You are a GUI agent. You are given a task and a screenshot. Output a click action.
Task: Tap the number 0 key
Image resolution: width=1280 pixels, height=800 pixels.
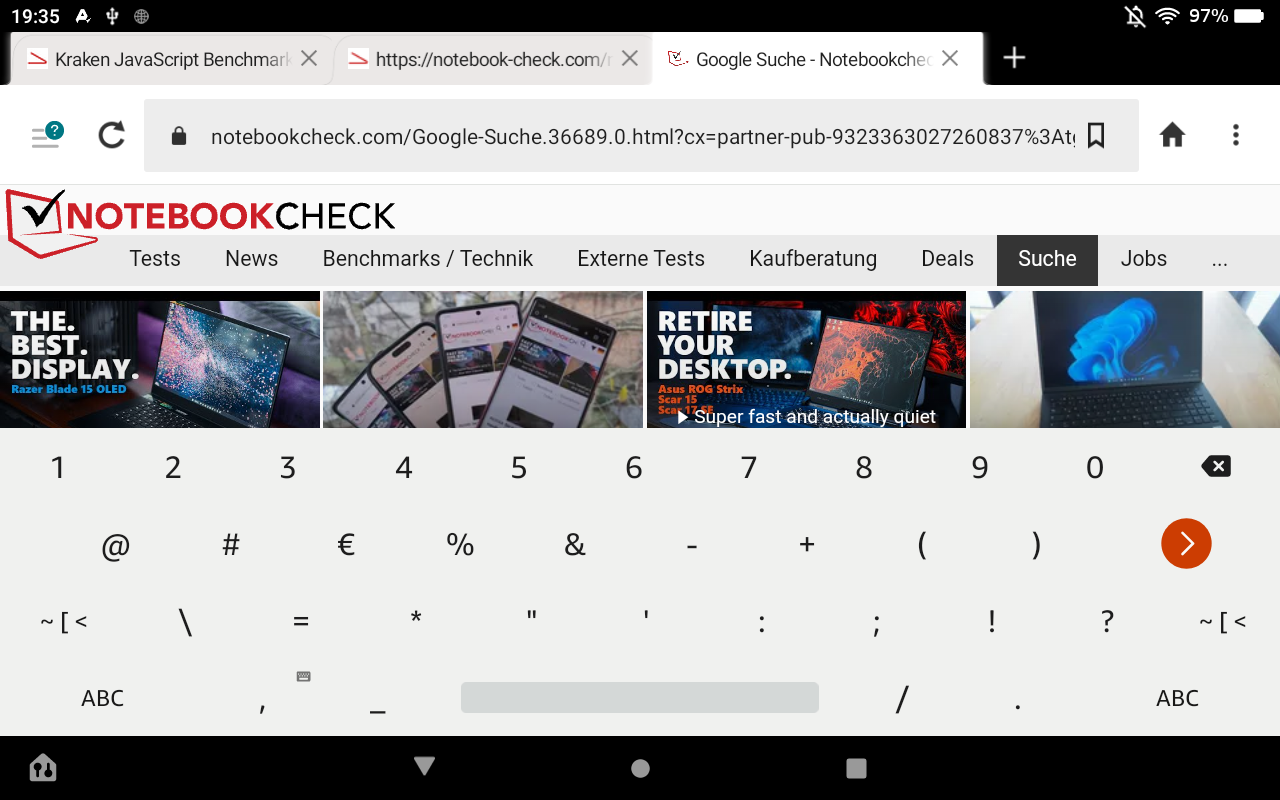tap(1095, 467)
